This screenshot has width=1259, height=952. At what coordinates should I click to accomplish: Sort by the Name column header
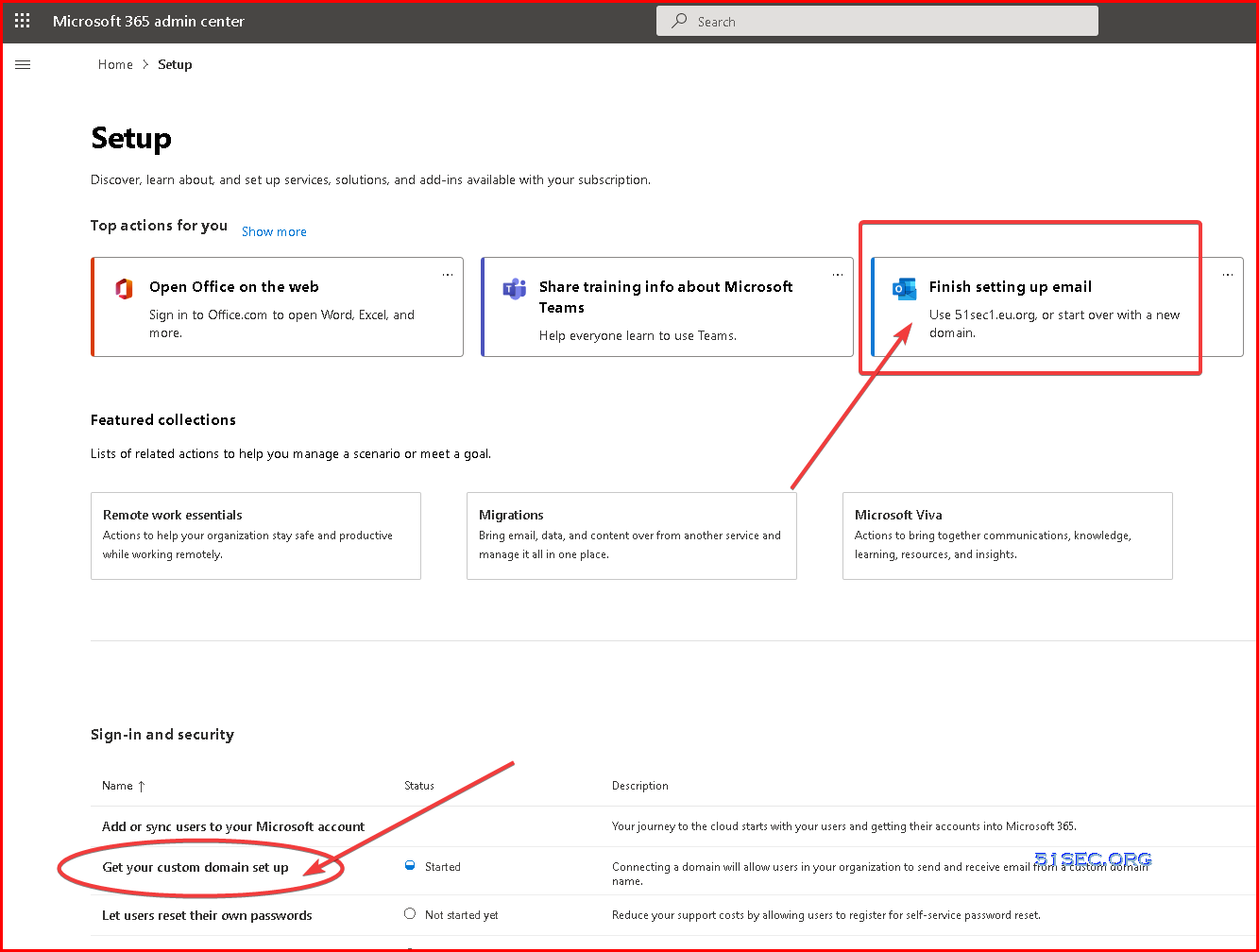124,786
